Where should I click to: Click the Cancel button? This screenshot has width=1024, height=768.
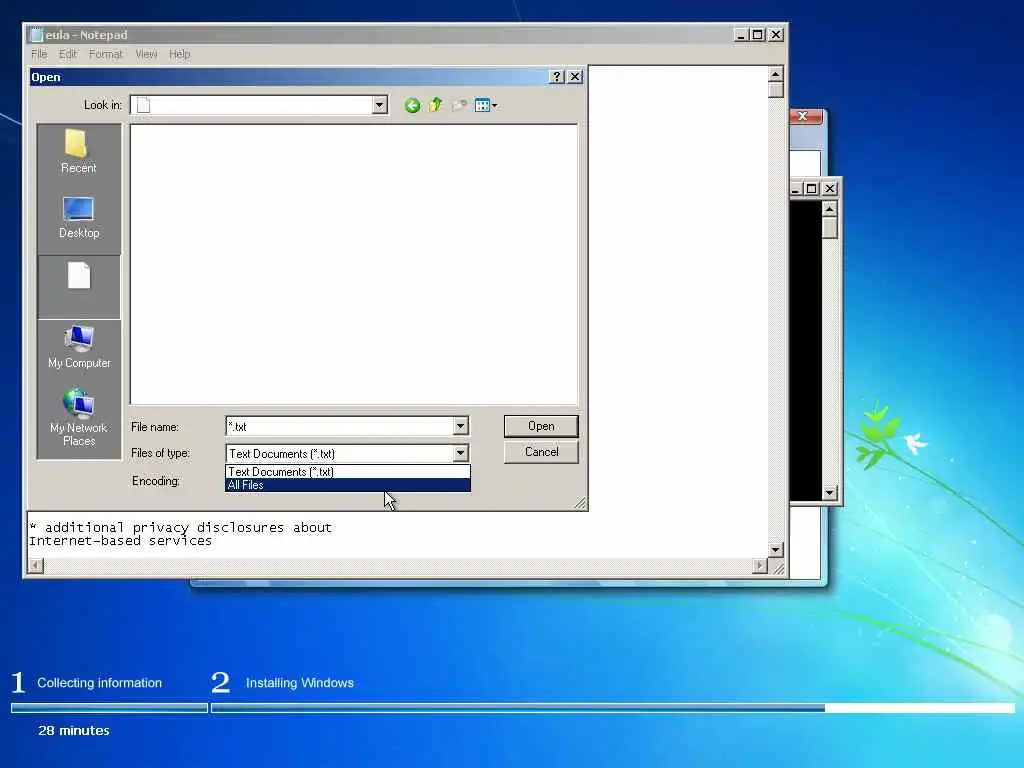click(x=541, y=452)
